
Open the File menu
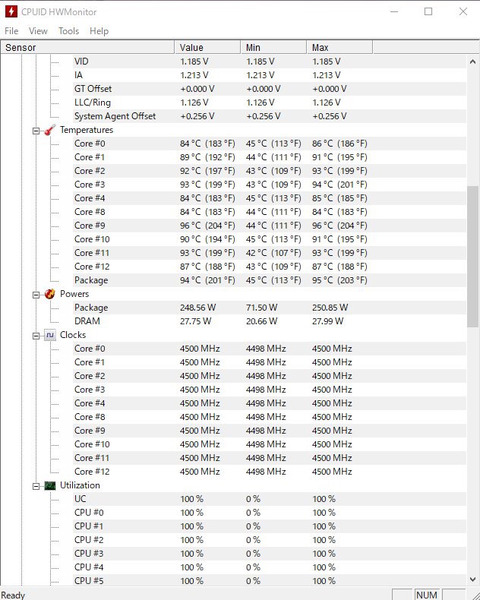11,31
